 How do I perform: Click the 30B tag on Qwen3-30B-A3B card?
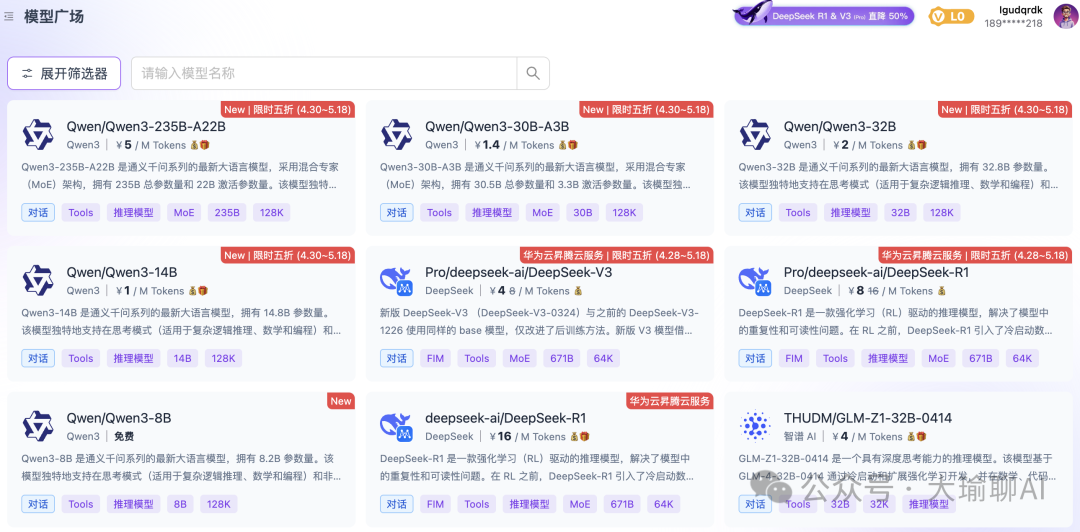click(583, 212)
